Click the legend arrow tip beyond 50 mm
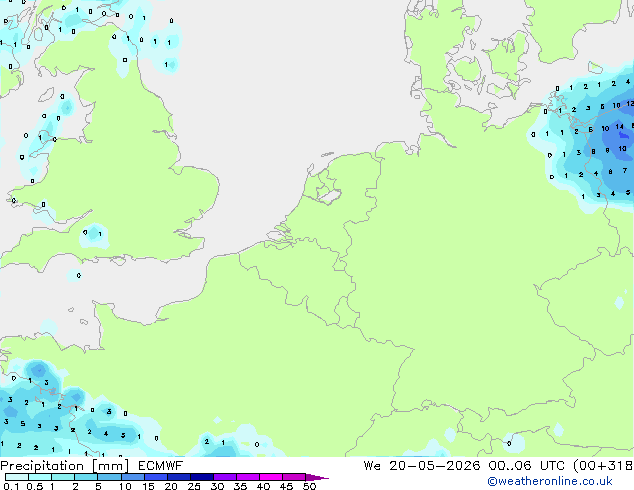The image size is (634, 490). coord(318,477)
